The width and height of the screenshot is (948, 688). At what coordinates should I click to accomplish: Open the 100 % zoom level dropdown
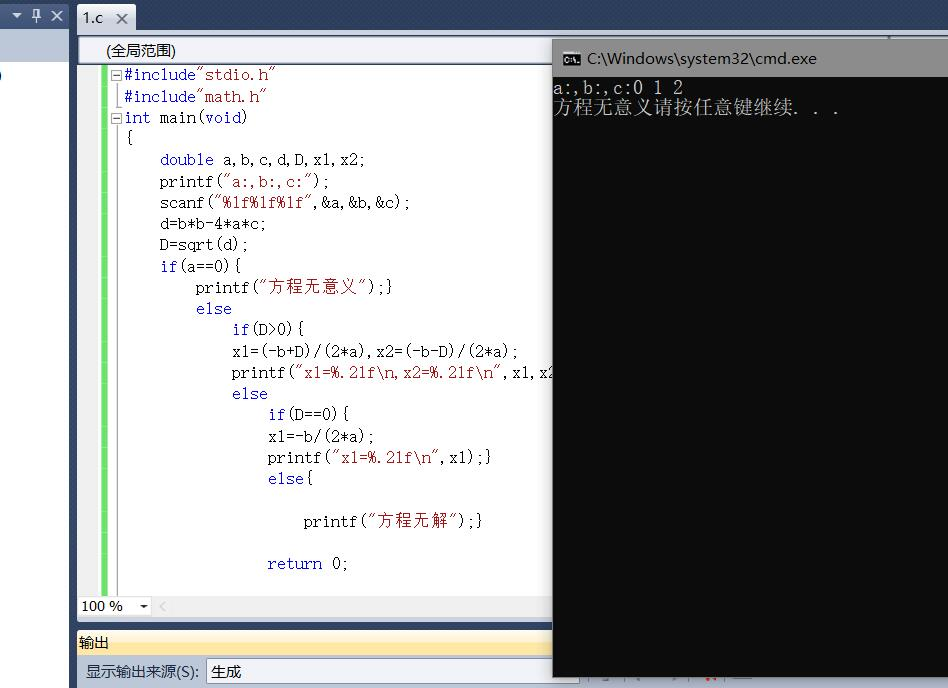point(144,606)
